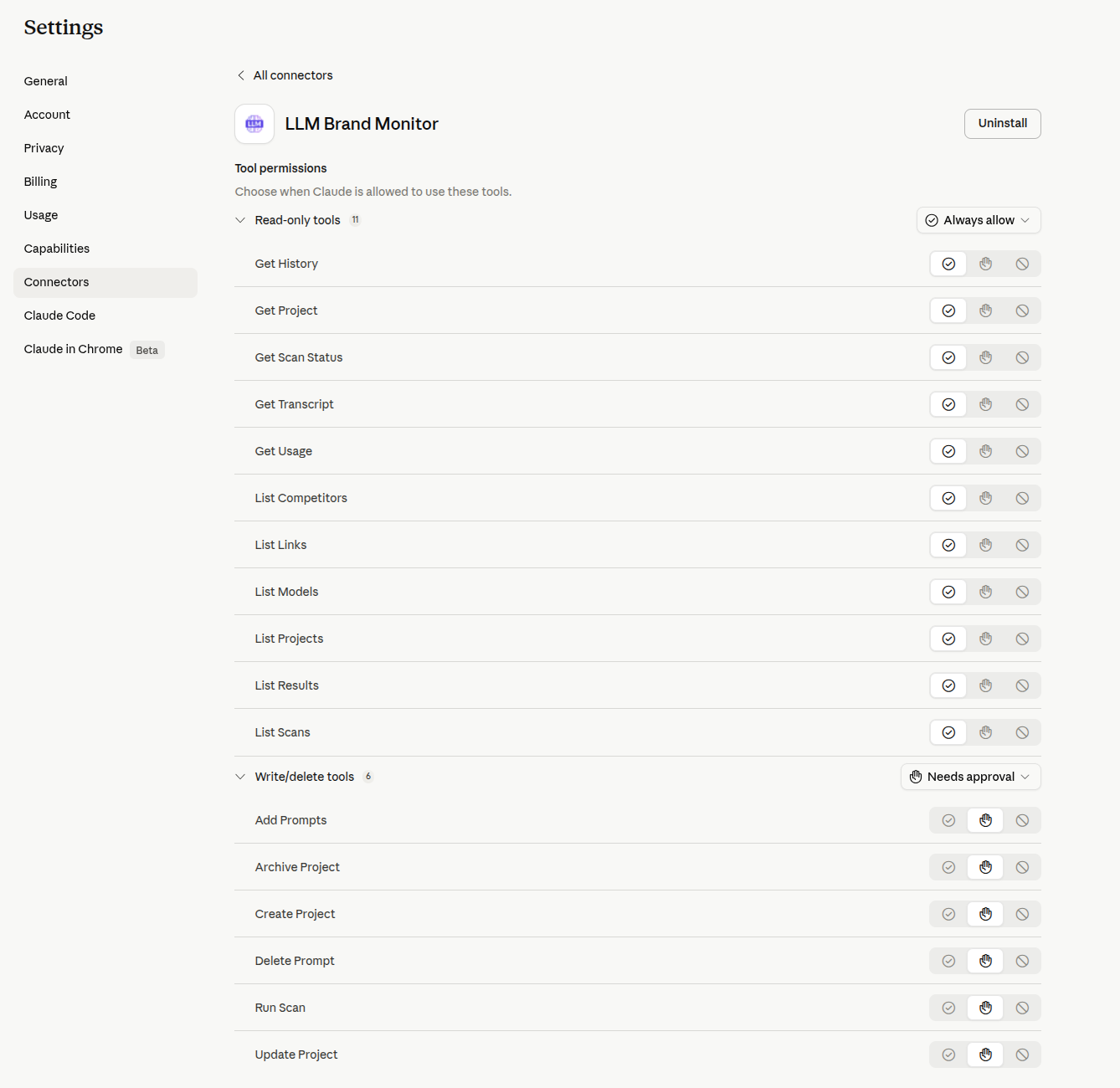The width and height of the screenshot is (1120, 1088).
Task: Collapse the Read-only tools section
Action: coord(240,220)
